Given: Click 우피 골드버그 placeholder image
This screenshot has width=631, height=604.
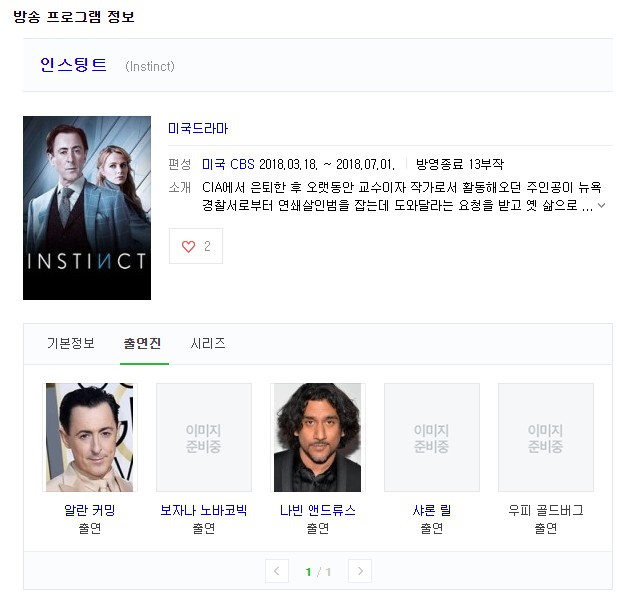Looking at the screenshot, I should [x=546, y=437].
